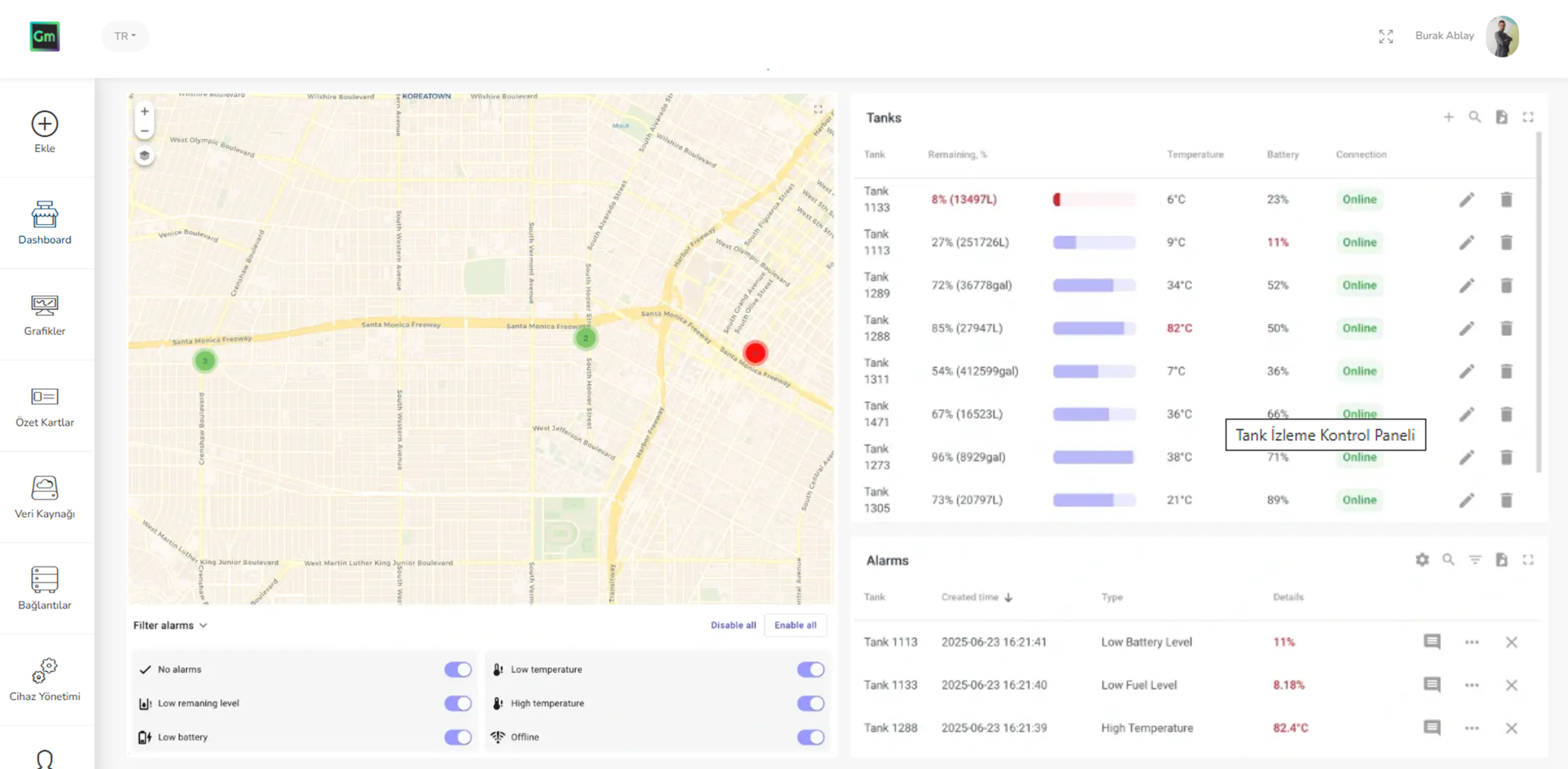Select the search icon in the Tanks panel

[1475, 117]
